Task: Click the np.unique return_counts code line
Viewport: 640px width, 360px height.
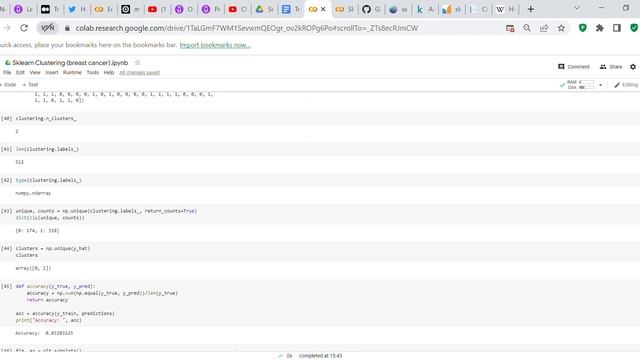Action: (x=106, y=211)
